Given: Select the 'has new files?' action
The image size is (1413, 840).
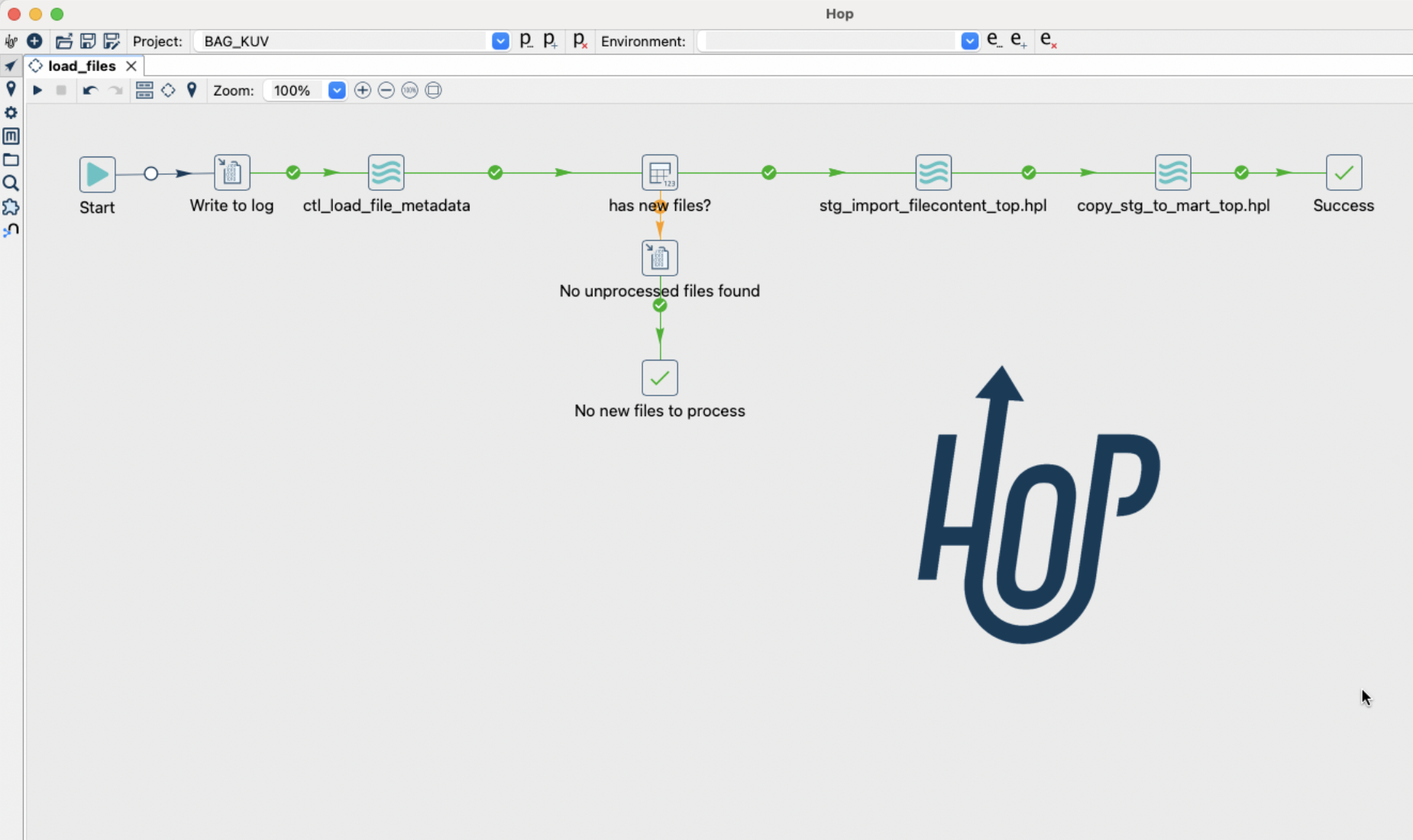Looking at the screenshot, I should (659, 173).
